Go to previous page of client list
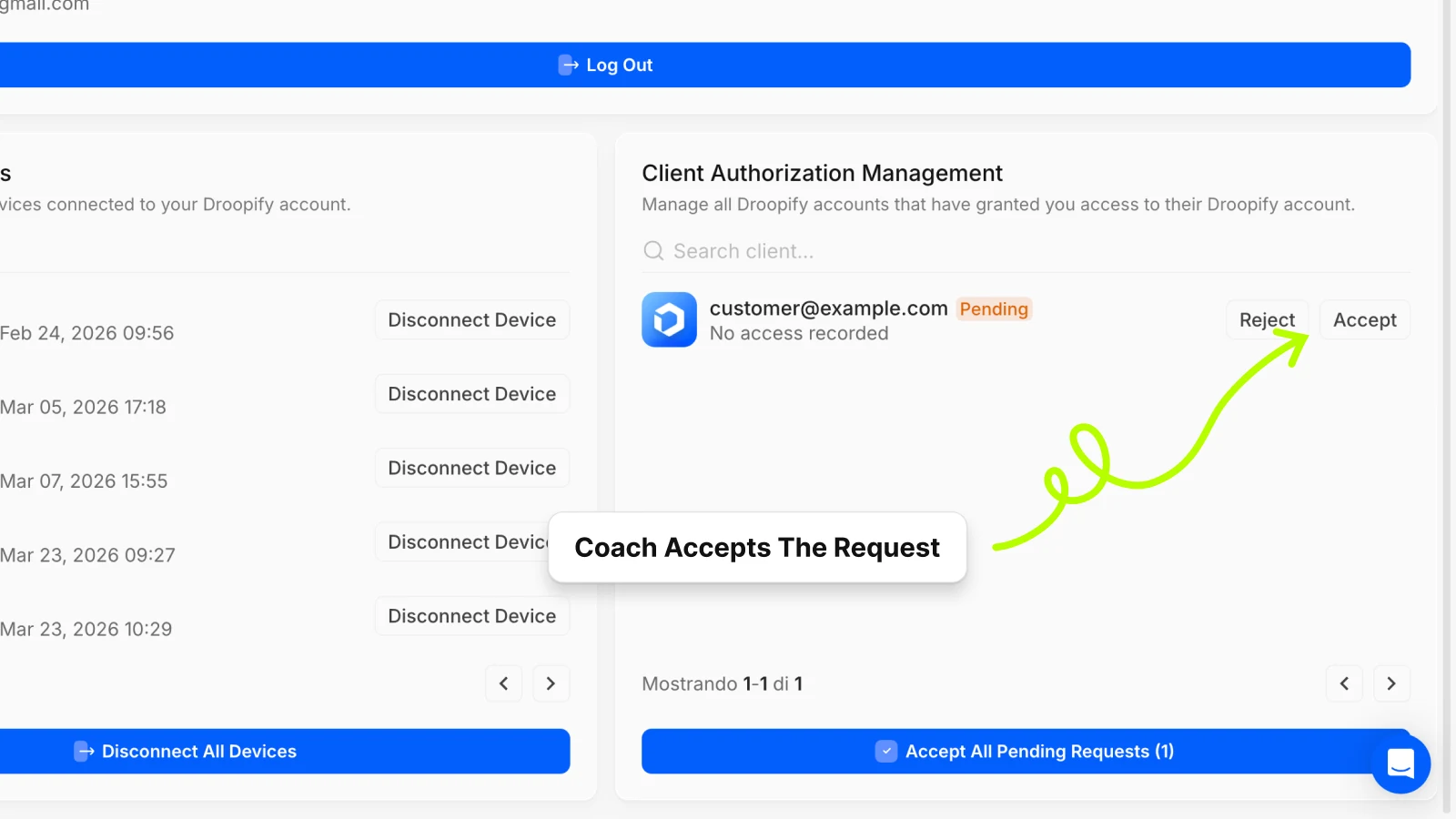This screenshot has height=819, width=1456. click(x=1344, y=683)
